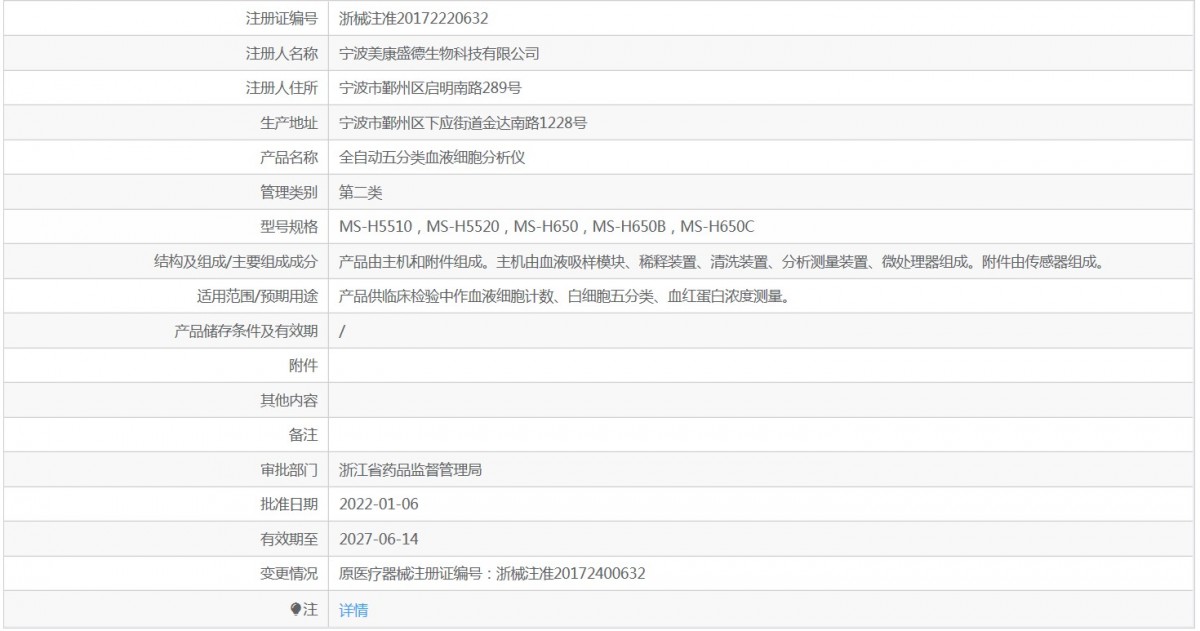This screenshot has width=1200, height=631.
Task: Click the 备注 label cell
Action: tap(165, 435)
